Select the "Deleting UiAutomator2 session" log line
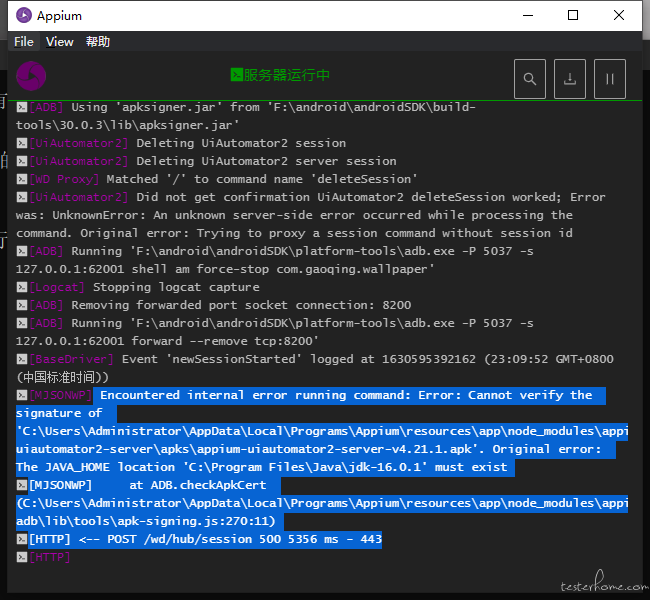650x600 pixels. pos(181,143)
